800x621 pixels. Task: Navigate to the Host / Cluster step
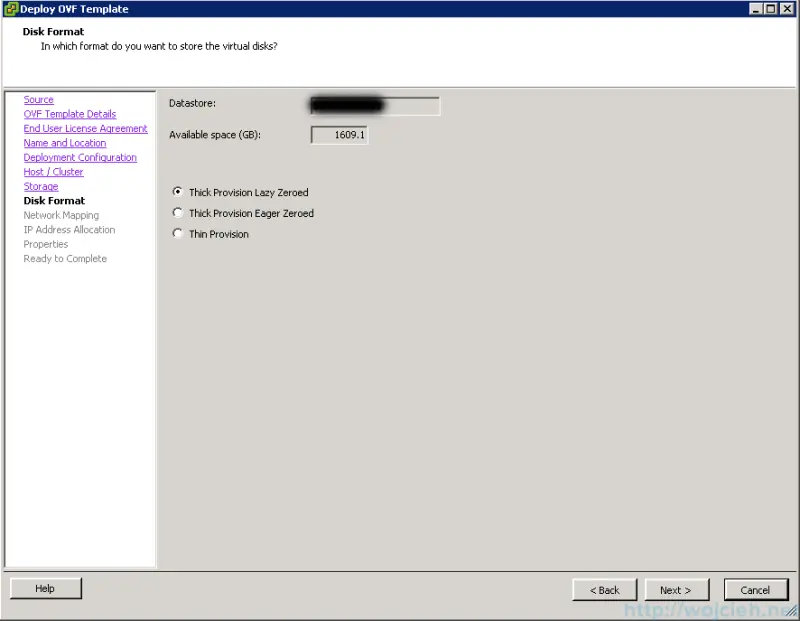tap(53, 171)
